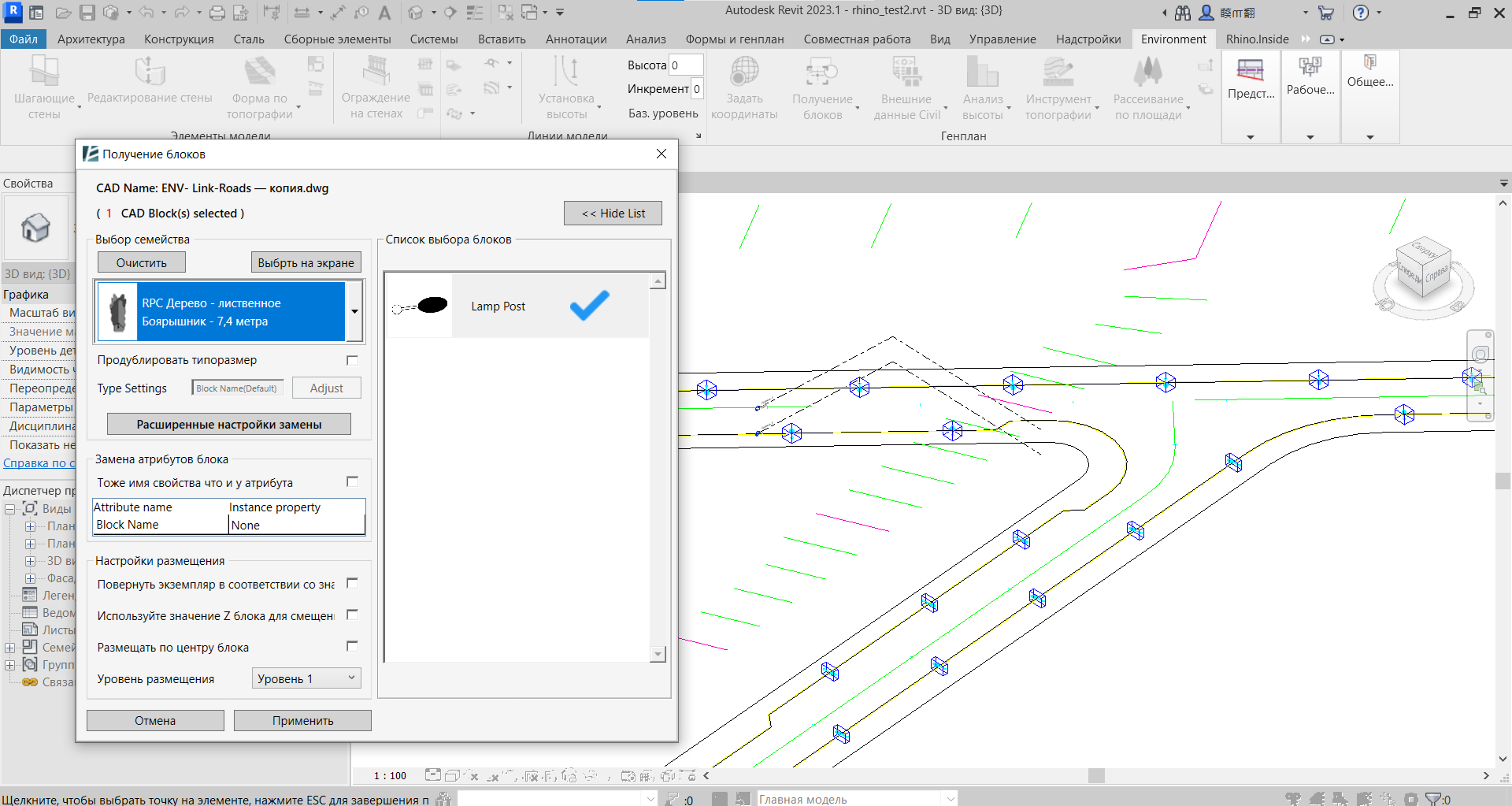The height and width of the screenshot is (806, 1512).
Task: Check Размещать по центру блока
Action: click(352, 646)
